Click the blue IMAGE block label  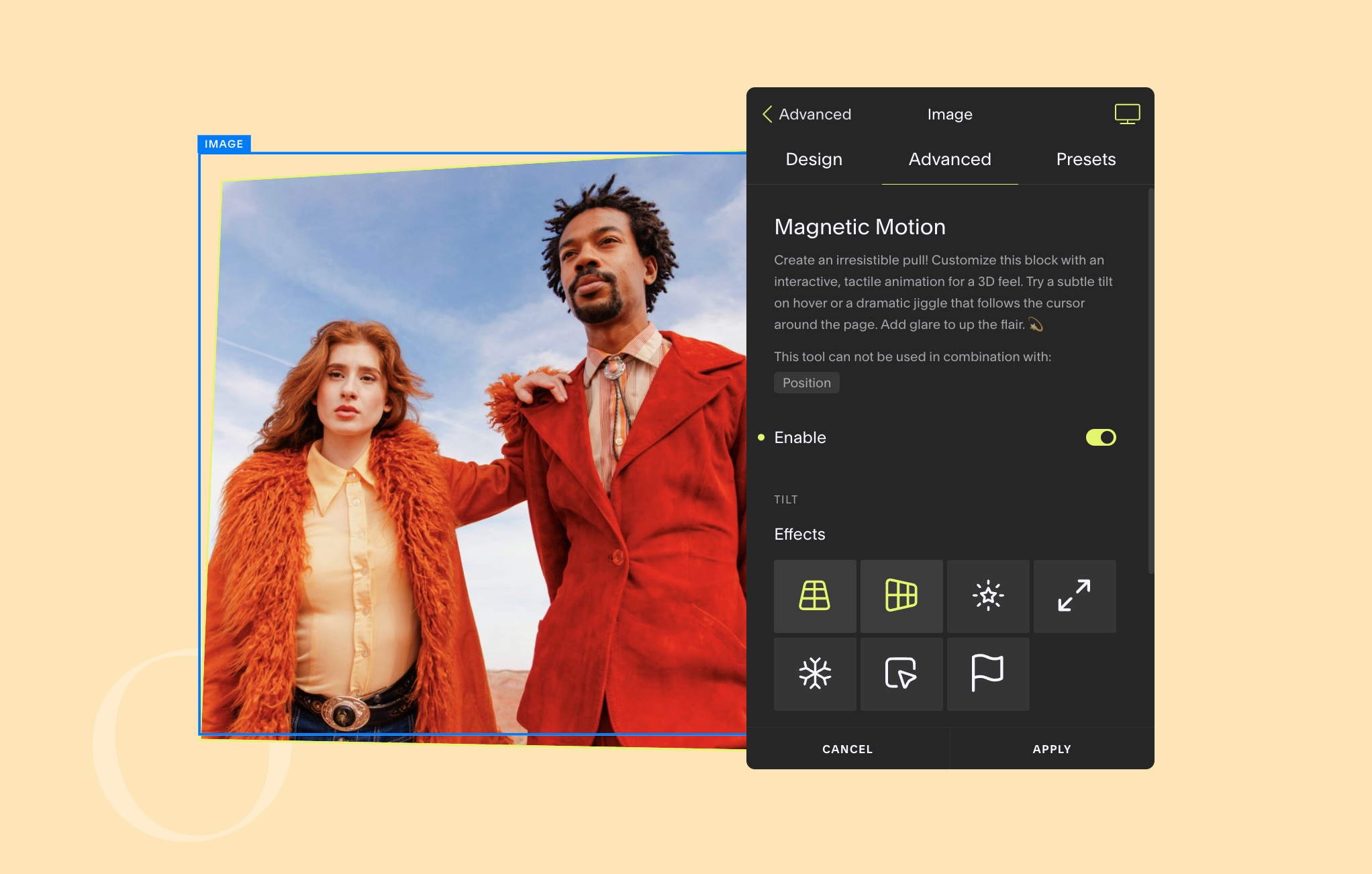[x=224, y=144]
